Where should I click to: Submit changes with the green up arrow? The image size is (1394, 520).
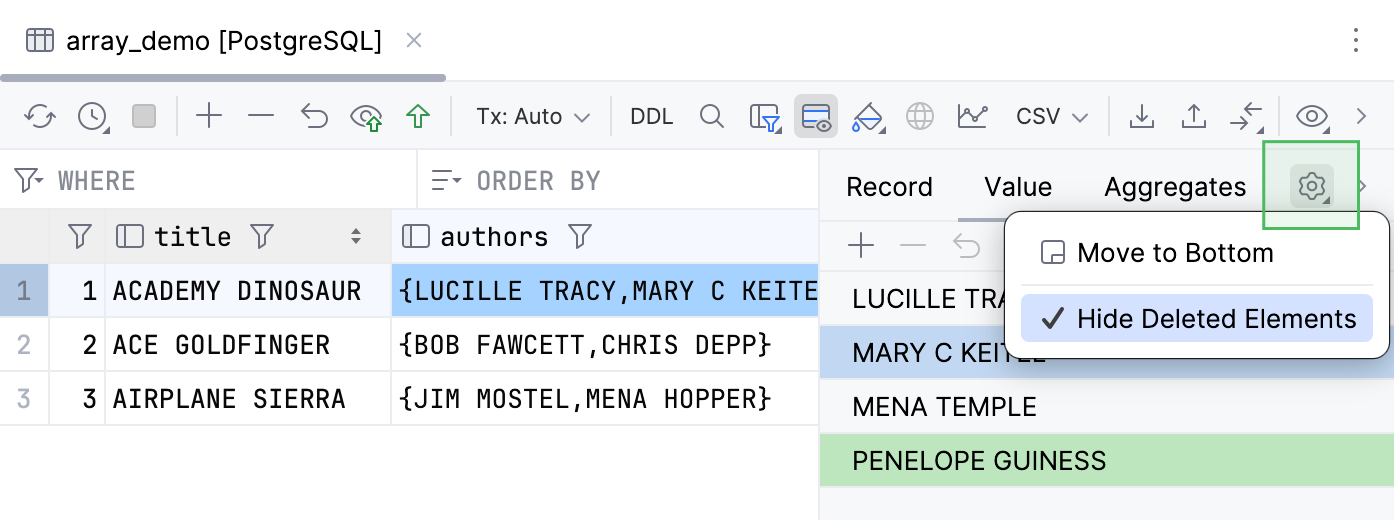418,117
